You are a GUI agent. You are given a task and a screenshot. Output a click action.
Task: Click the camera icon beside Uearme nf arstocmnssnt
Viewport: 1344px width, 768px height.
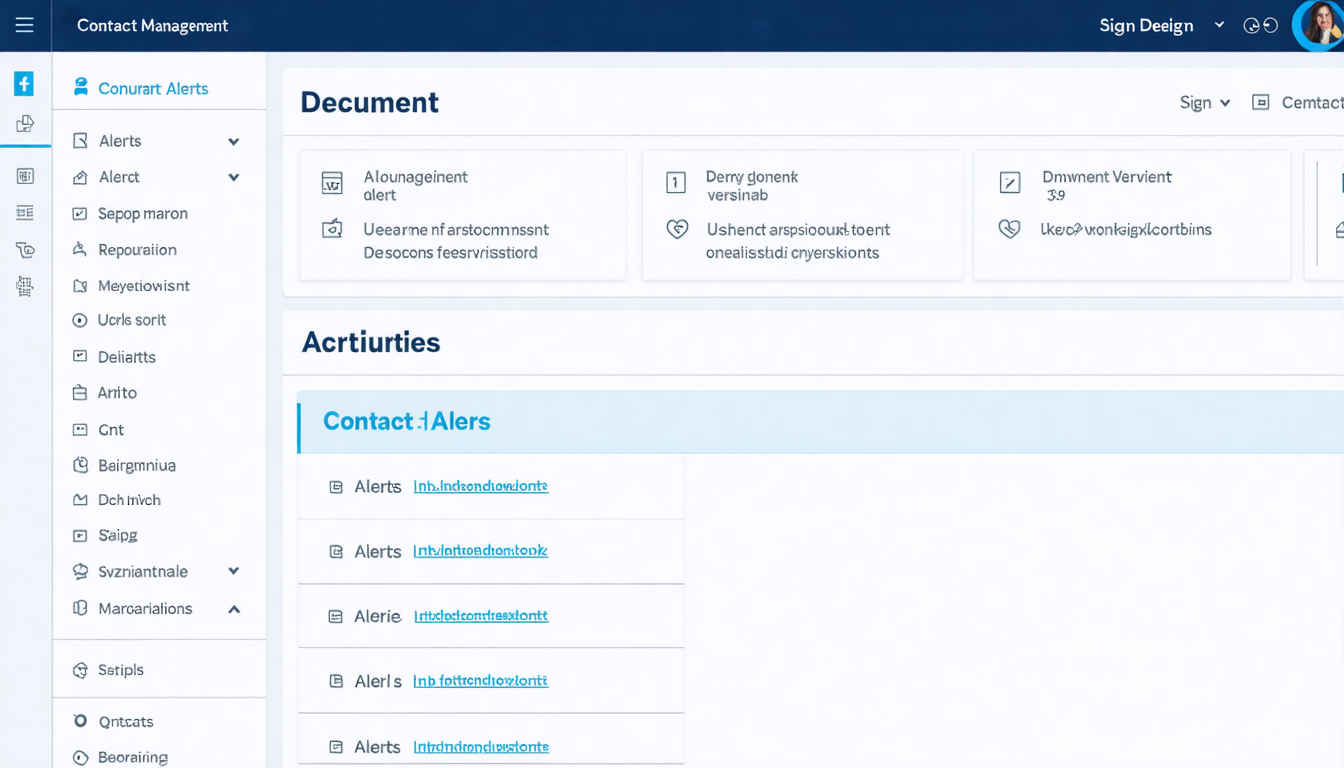pyautogui.click(x=332, y=229)
